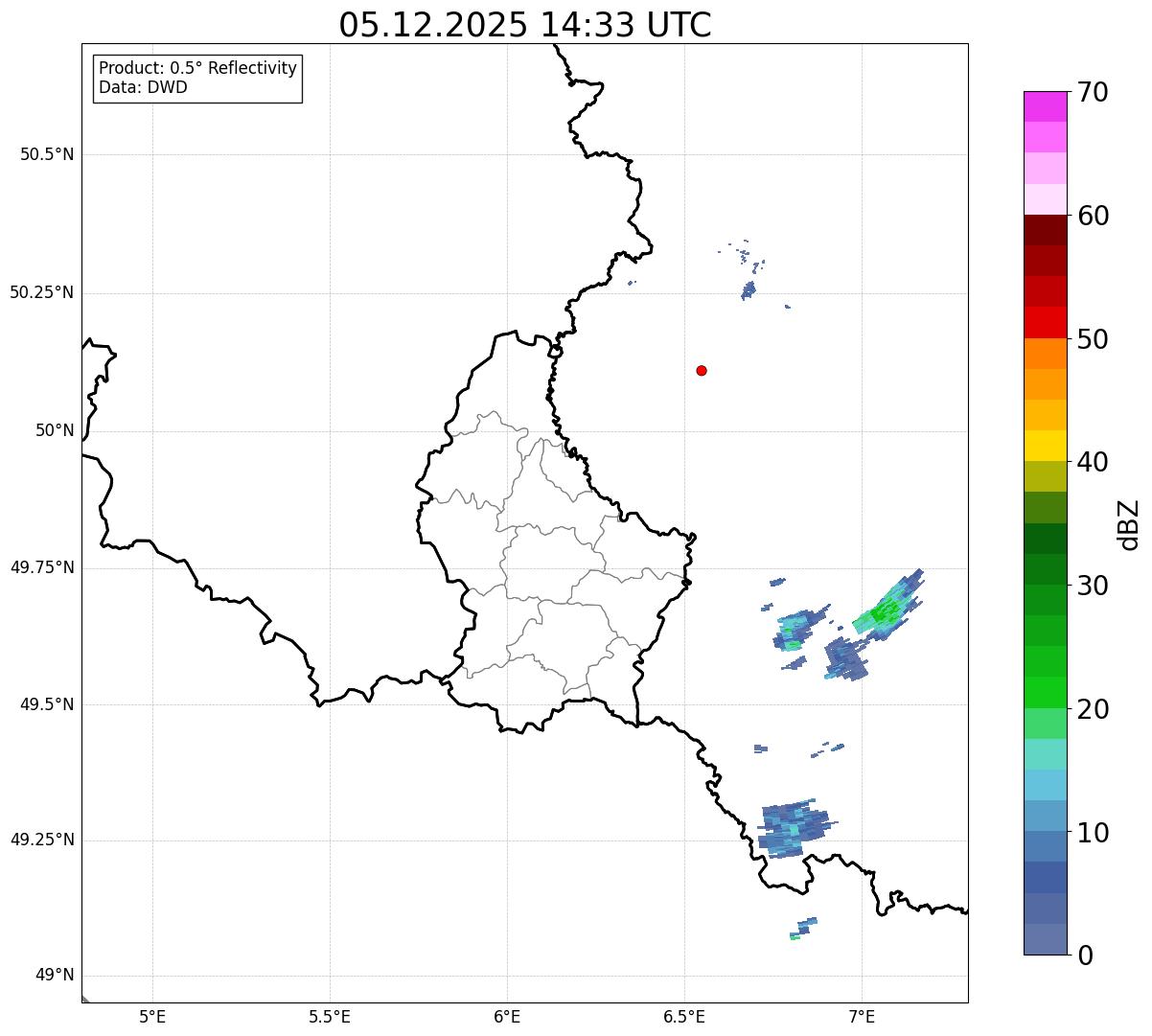
Task: Click the 40 tick on colorbar
Action: coord(1093,462)
